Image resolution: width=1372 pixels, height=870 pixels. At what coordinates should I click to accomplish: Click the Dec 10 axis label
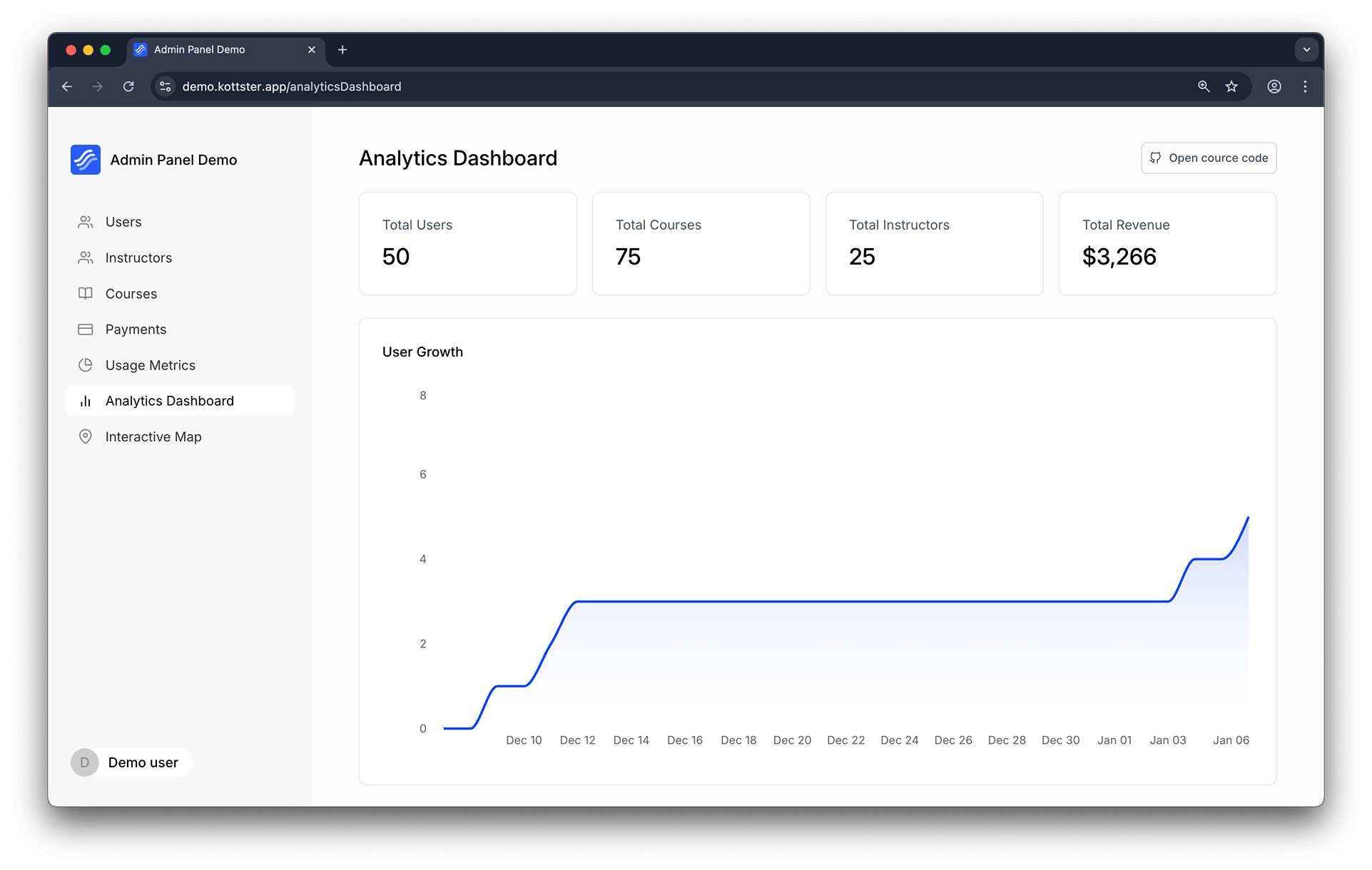(524, 740)
